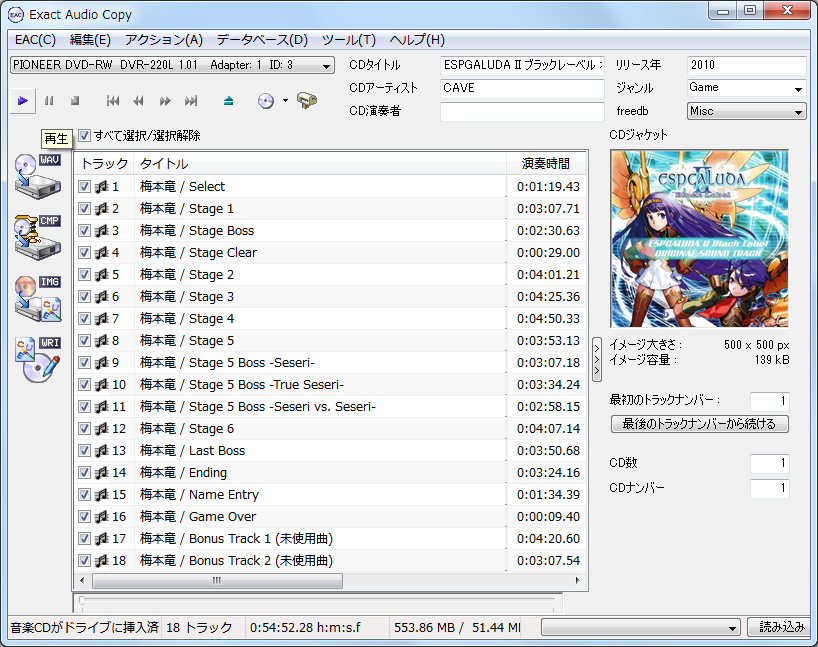
Task: Open the EAC(C) menu
Action: 35,40
